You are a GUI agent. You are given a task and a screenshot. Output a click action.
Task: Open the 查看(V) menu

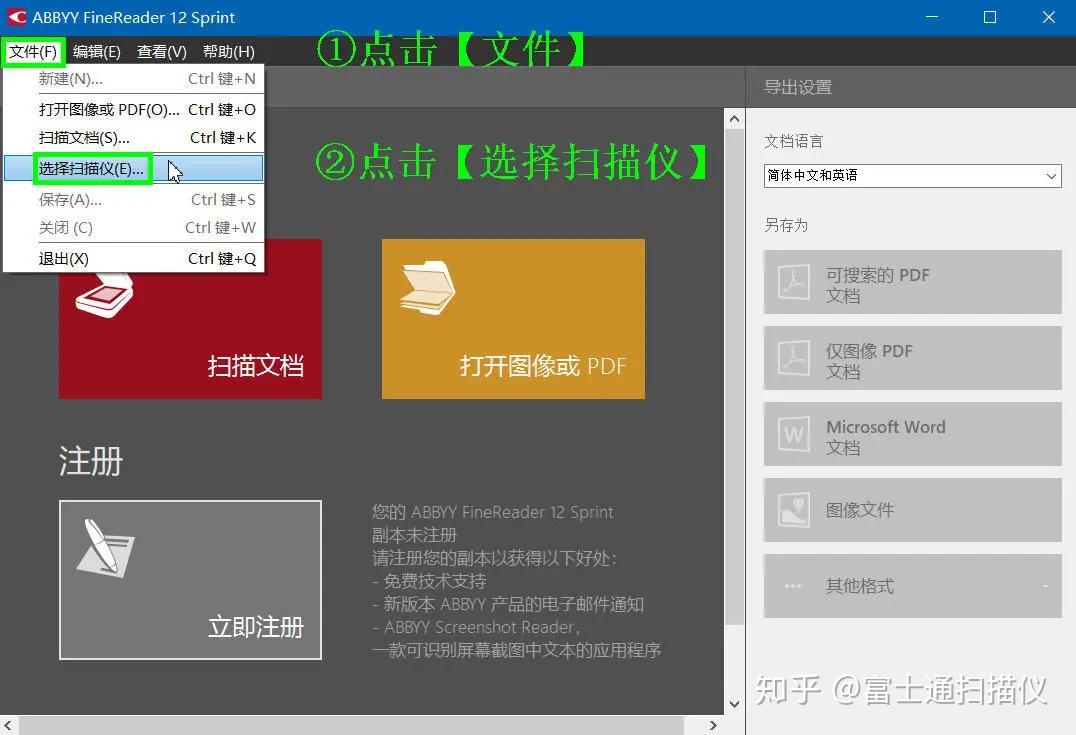tap(161, 51)
